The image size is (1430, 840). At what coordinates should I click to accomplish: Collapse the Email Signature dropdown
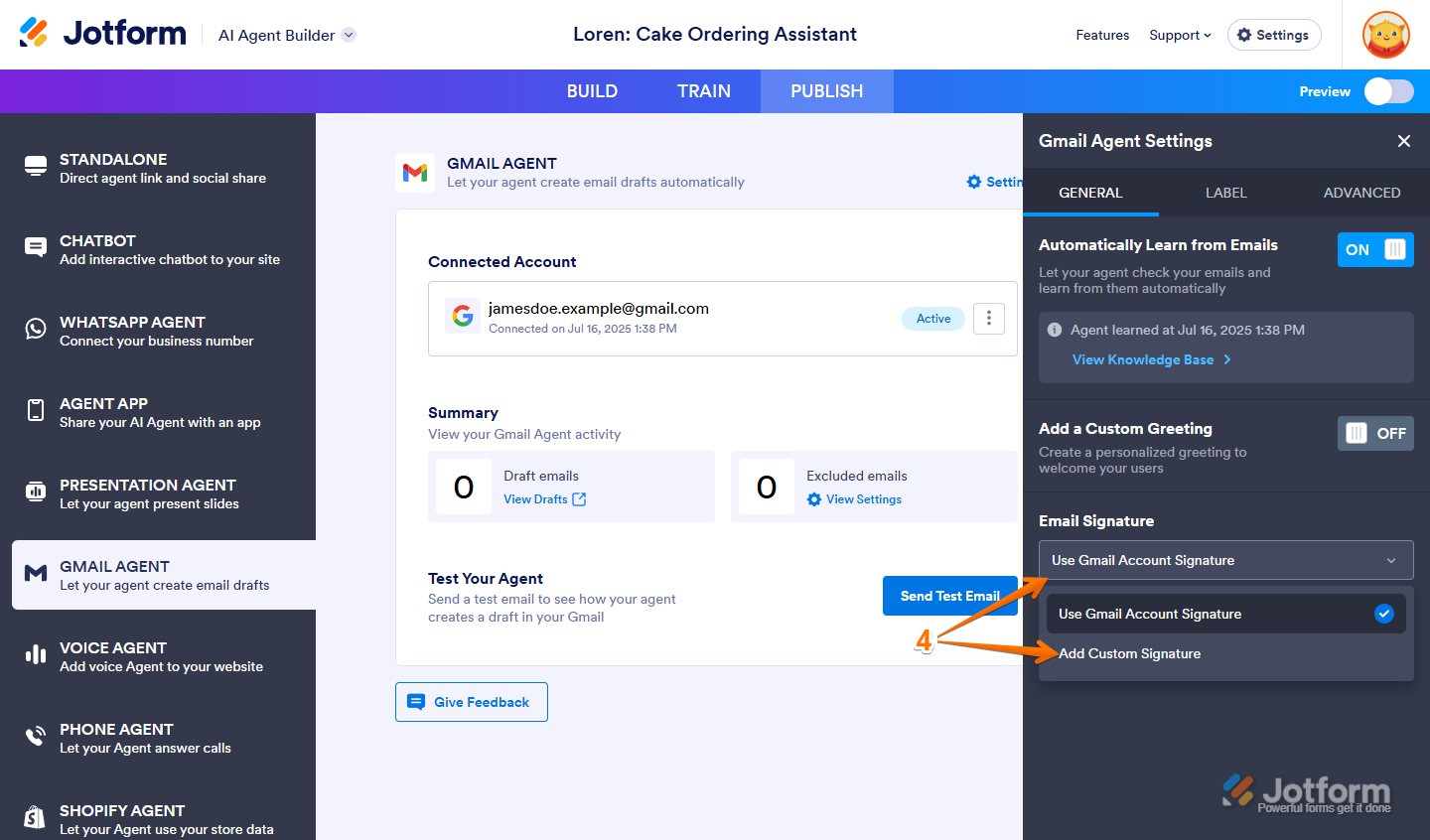pos(1226,560)
